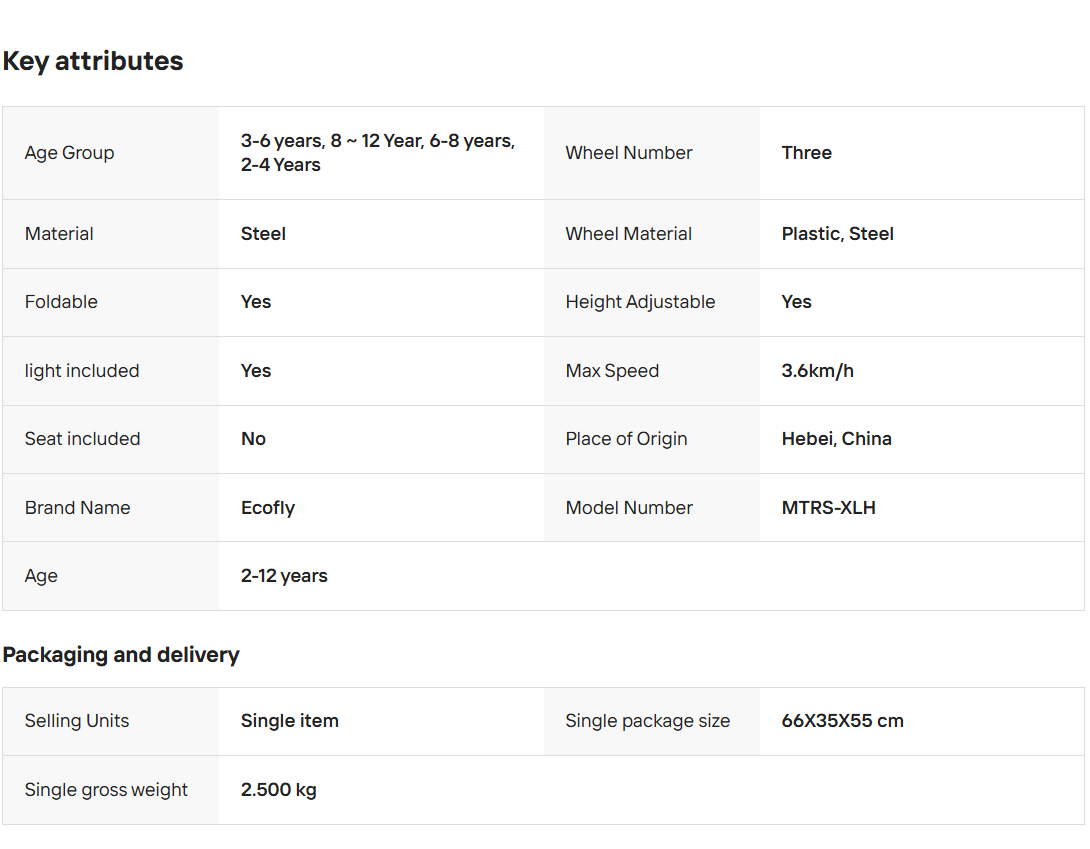Select the Seat included value No
Screen dimensions: 1090x849
tap(253, 439)
